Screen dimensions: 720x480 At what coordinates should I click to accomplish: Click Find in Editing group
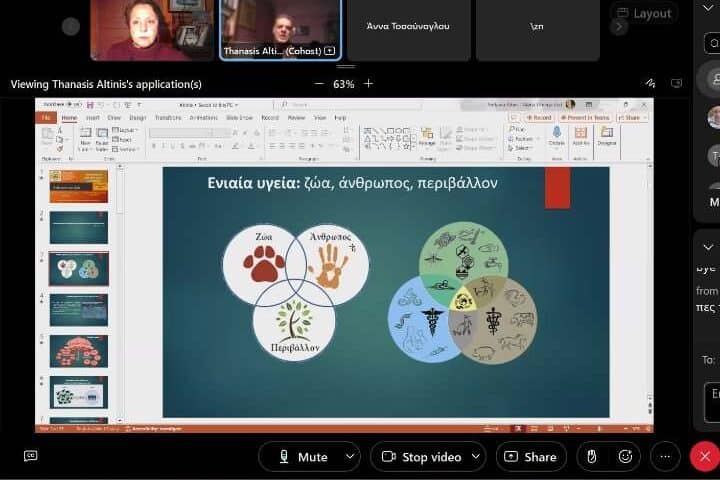517,130
